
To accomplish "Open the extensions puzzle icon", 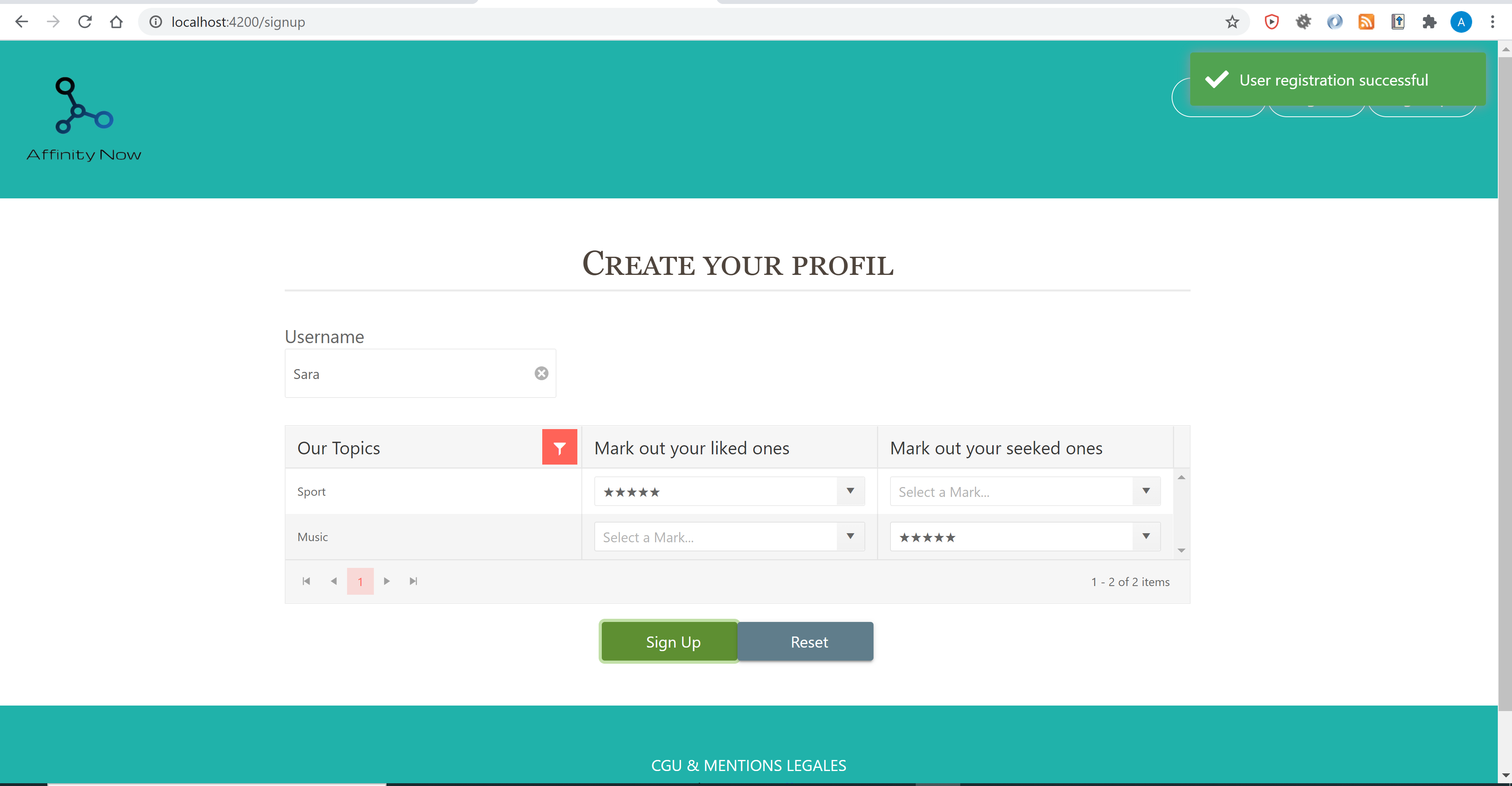I will click(x=1429, y=22).
